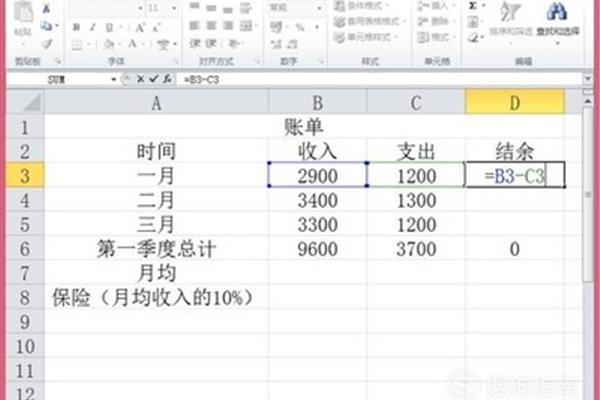Viewport: 600px width, 400px height.
Task: Click Select All corner triangle
Action: [25, 103]
